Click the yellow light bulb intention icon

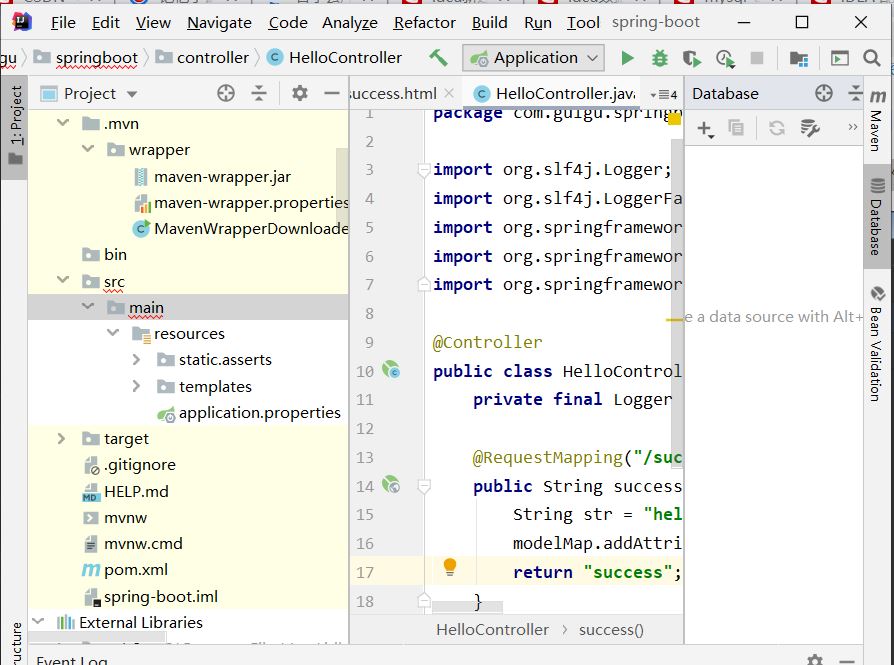point(450,567)
